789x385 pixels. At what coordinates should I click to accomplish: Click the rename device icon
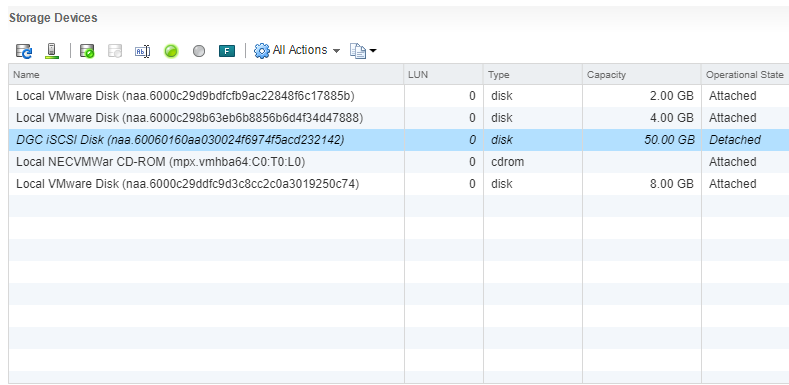coord(143,51)
